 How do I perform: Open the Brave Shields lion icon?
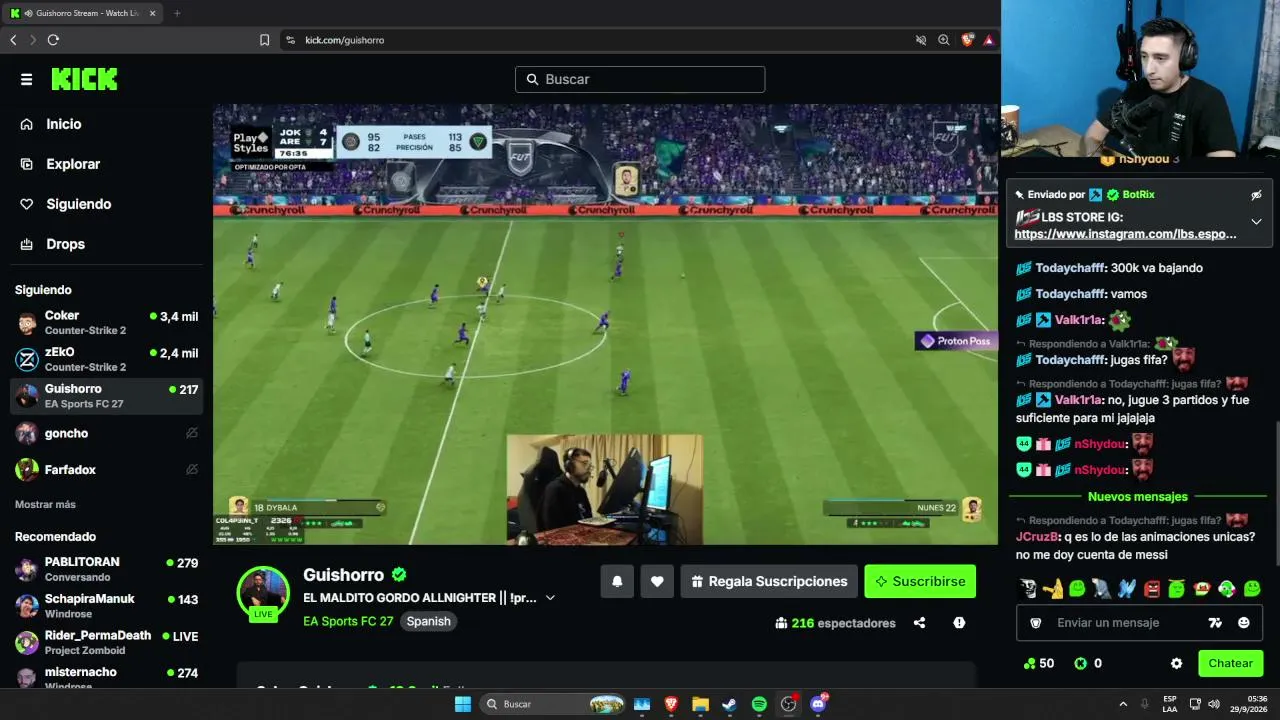[x=967, y=40]
